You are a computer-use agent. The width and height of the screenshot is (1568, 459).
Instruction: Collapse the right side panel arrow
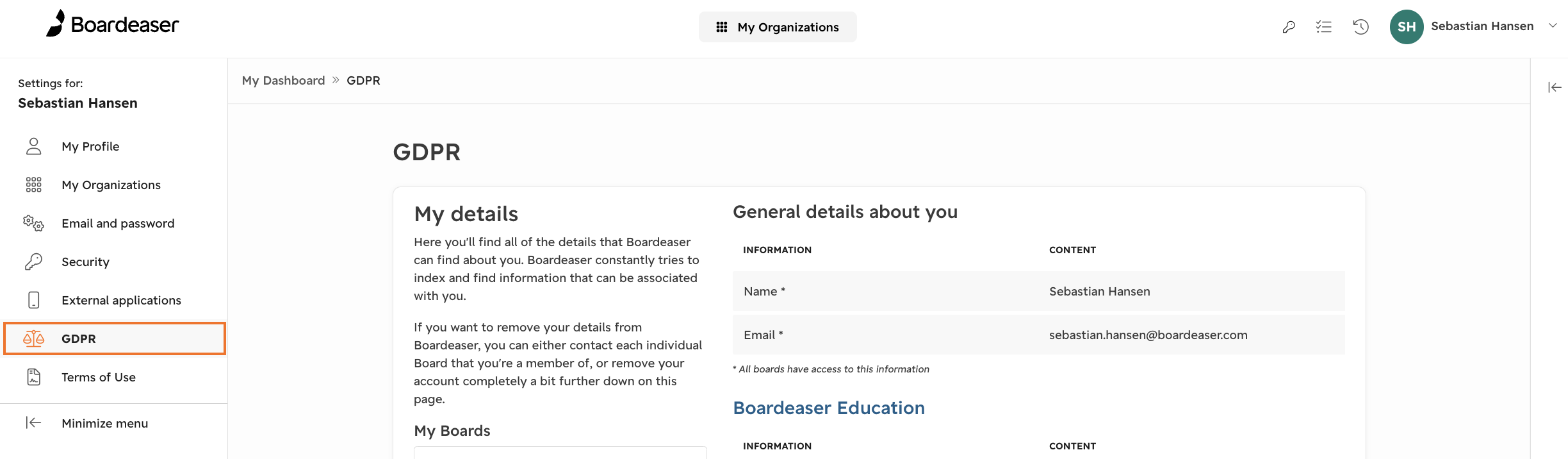click(1555, 87)
